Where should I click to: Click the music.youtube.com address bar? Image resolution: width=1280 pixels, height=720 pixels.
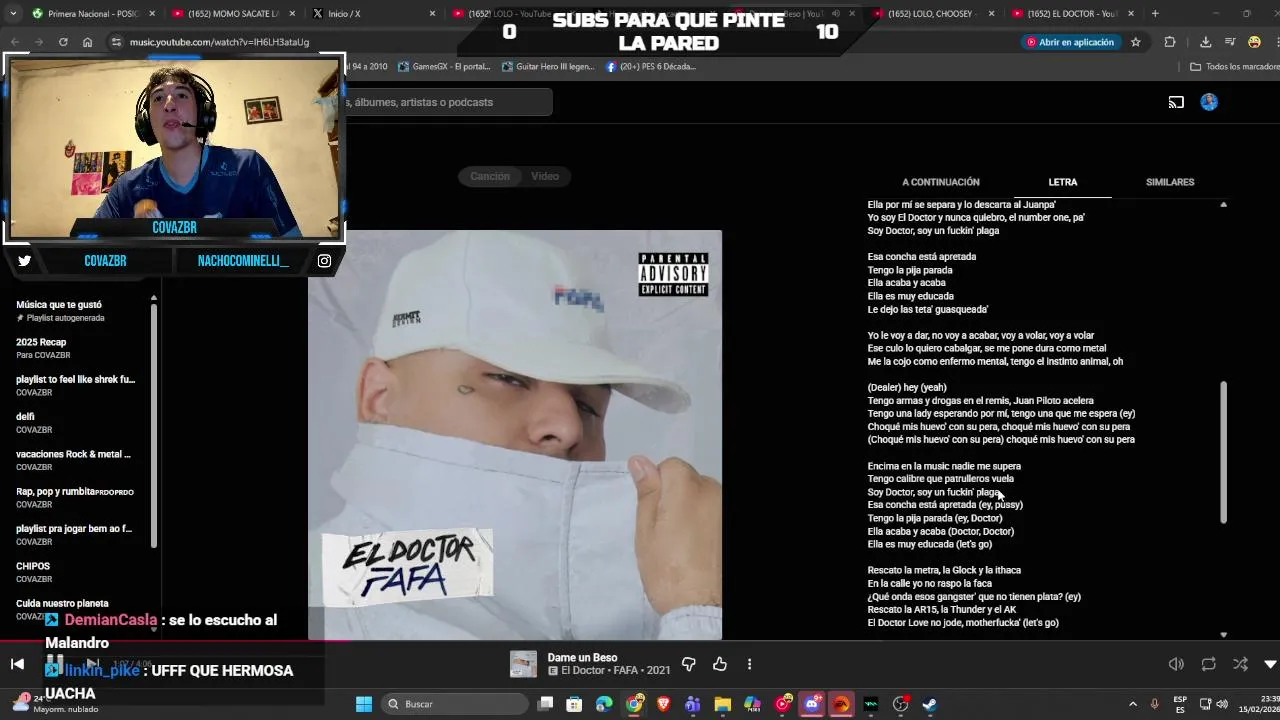(219, 42)
